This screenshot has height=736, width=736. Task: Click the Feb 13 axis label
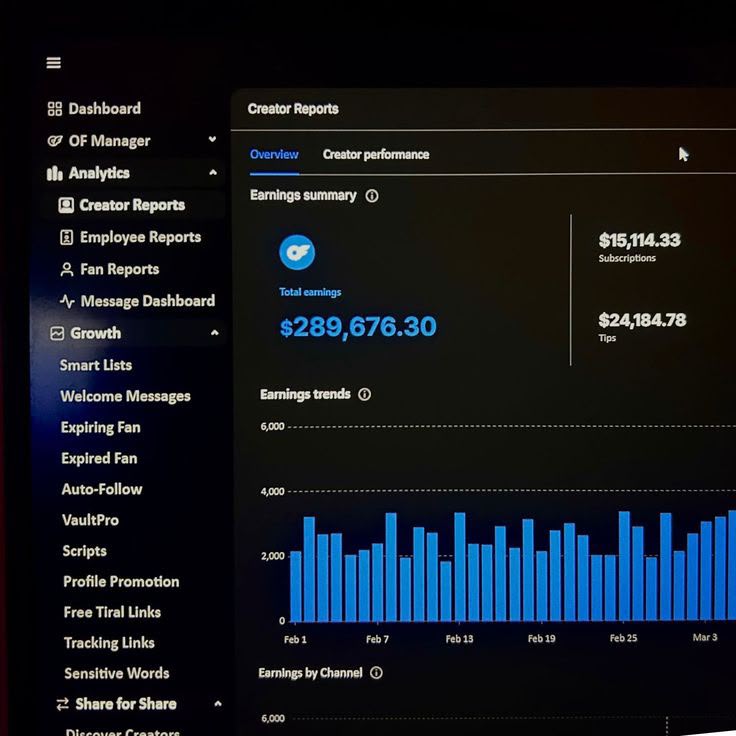point(459,639)
